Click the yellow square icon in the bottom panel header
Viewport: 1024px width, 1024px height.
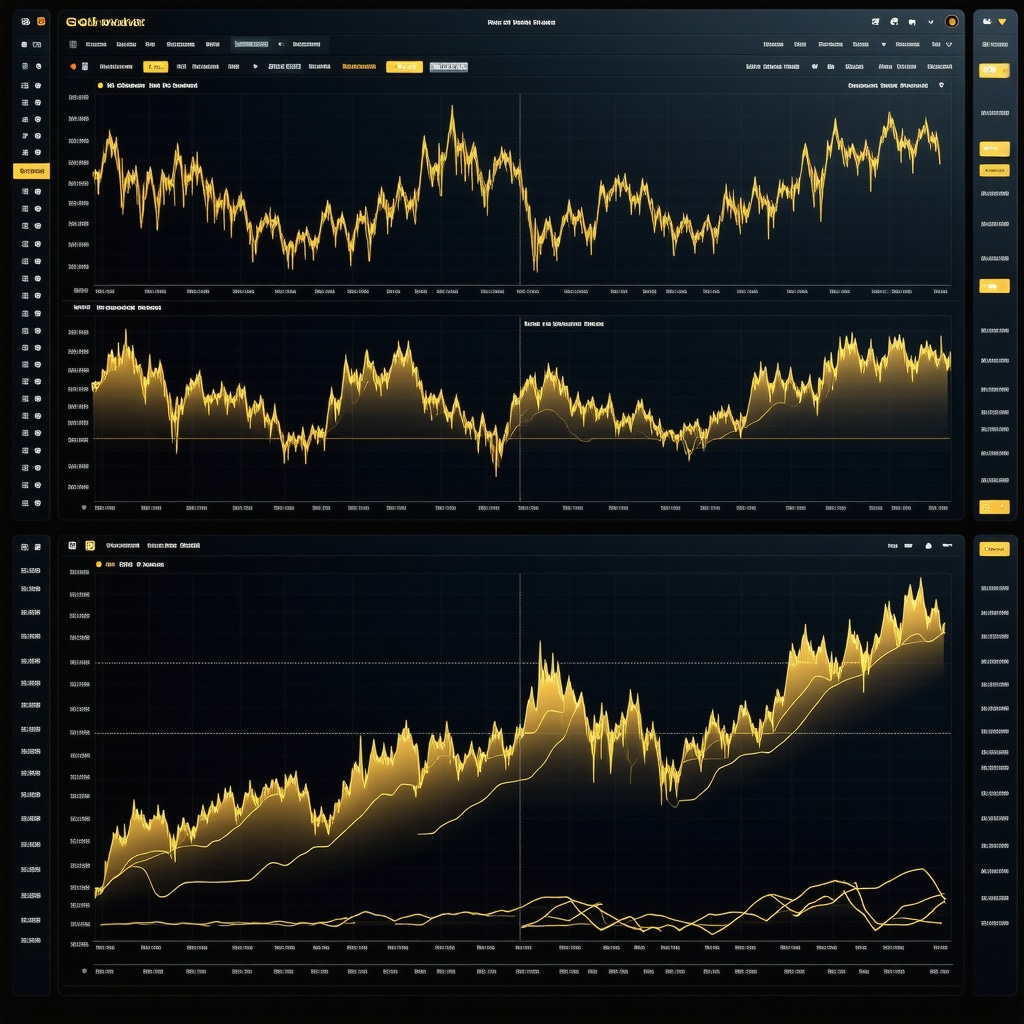90,545
